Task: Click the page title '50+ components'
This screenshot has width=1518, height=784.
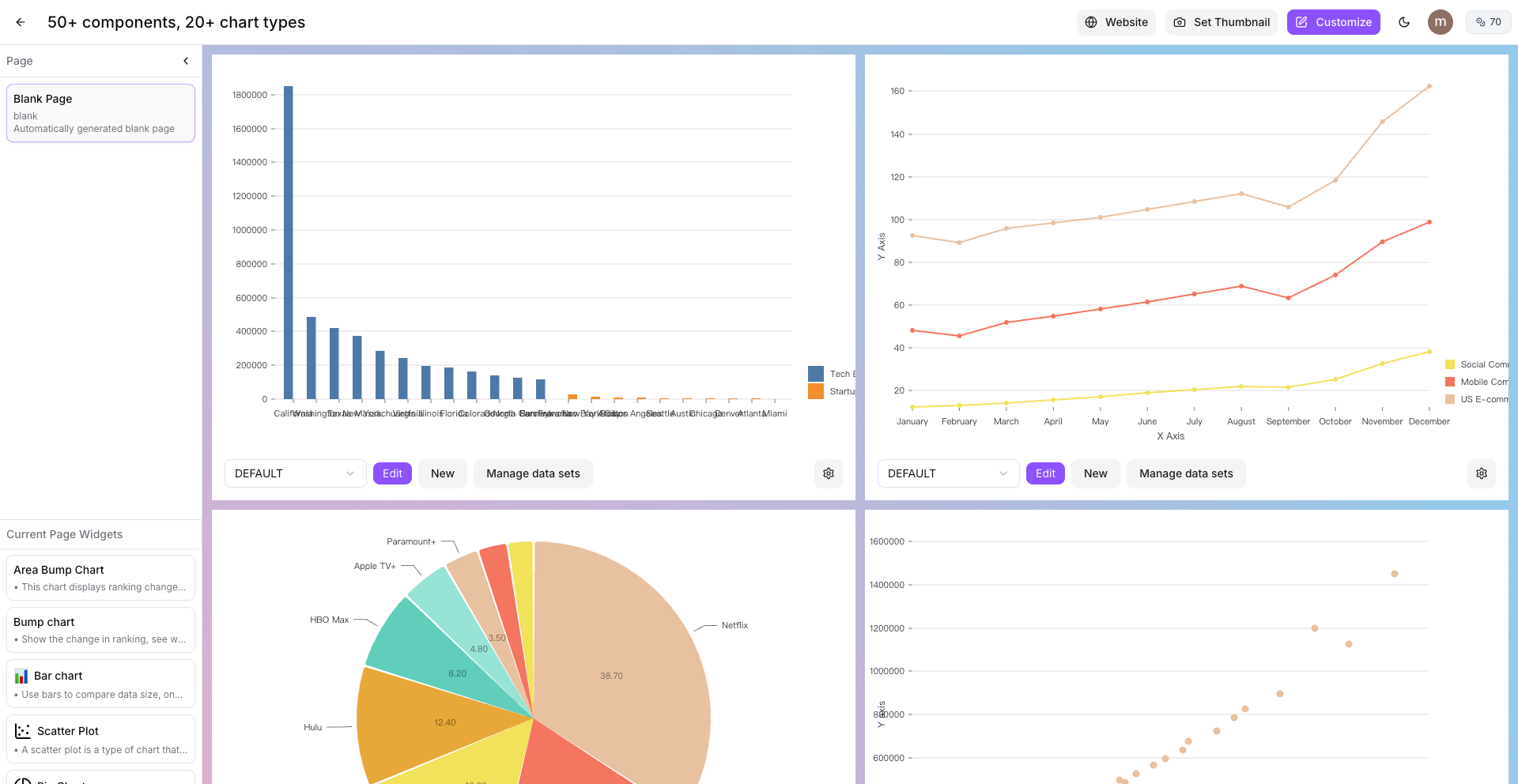Action: pyautogui.click(x=176, y=22)
